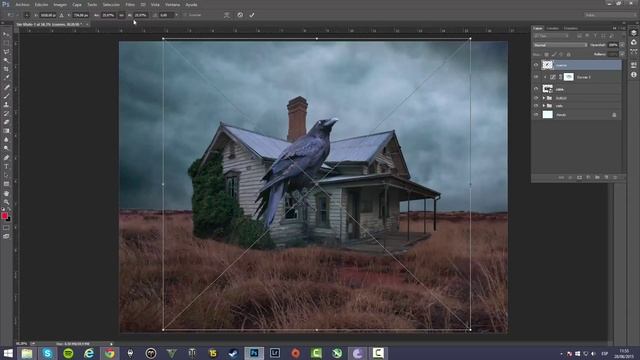This screenshot has height=360, width=640.
Task: Switch to the Canales tab
Action: (x=553, y=28)
